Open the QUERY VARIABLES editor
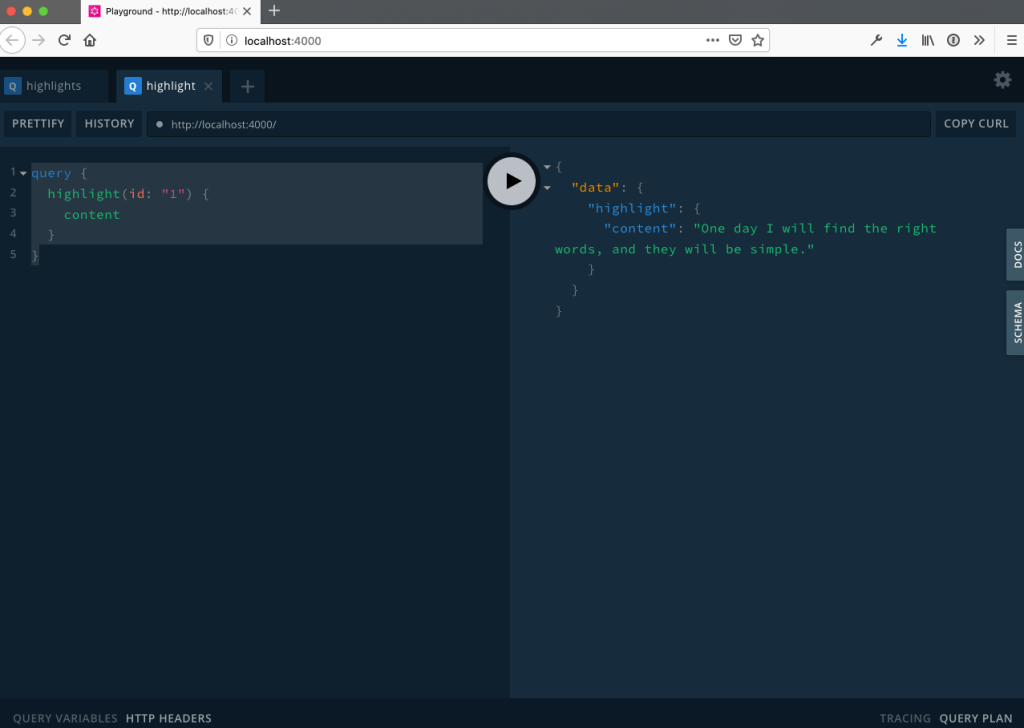 click(65, 718)
